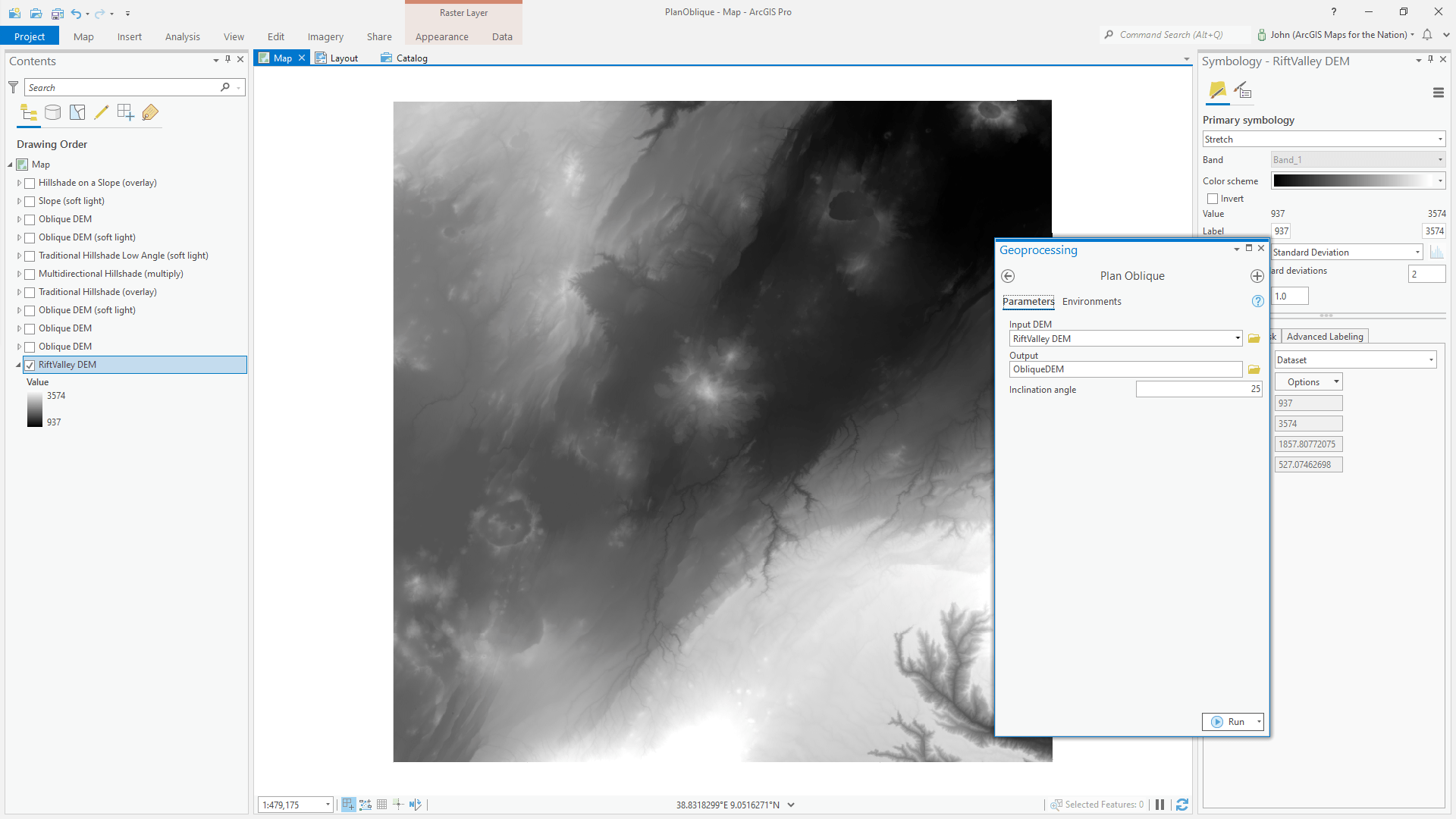The image size is (1456, 819).
Task: Click List By Data Source icon
Action: coord(52,113)
